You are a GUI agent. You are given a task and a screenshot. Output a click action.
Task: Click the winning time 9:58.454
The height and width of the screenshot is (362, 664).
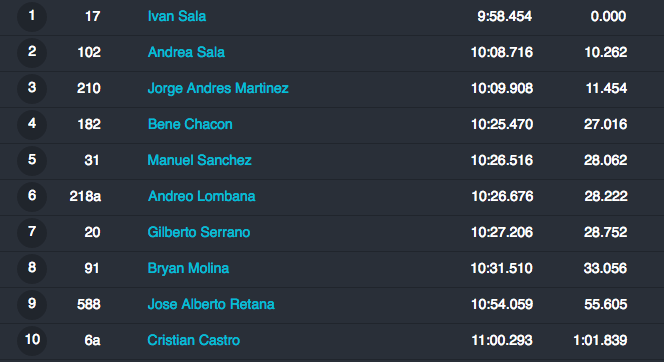coord(504,16)
